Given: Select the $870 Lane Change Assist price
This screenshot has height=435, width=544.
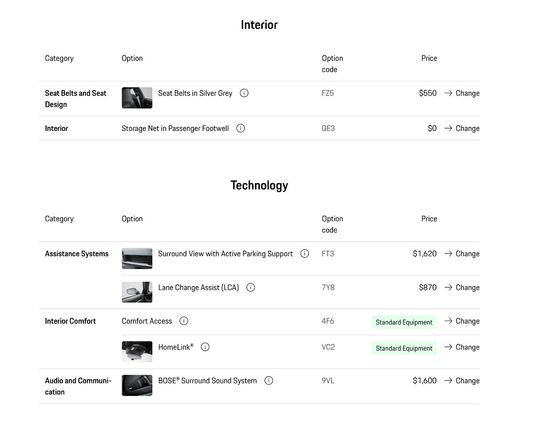Looking at the screenshot, I should [x=428, y=287].
